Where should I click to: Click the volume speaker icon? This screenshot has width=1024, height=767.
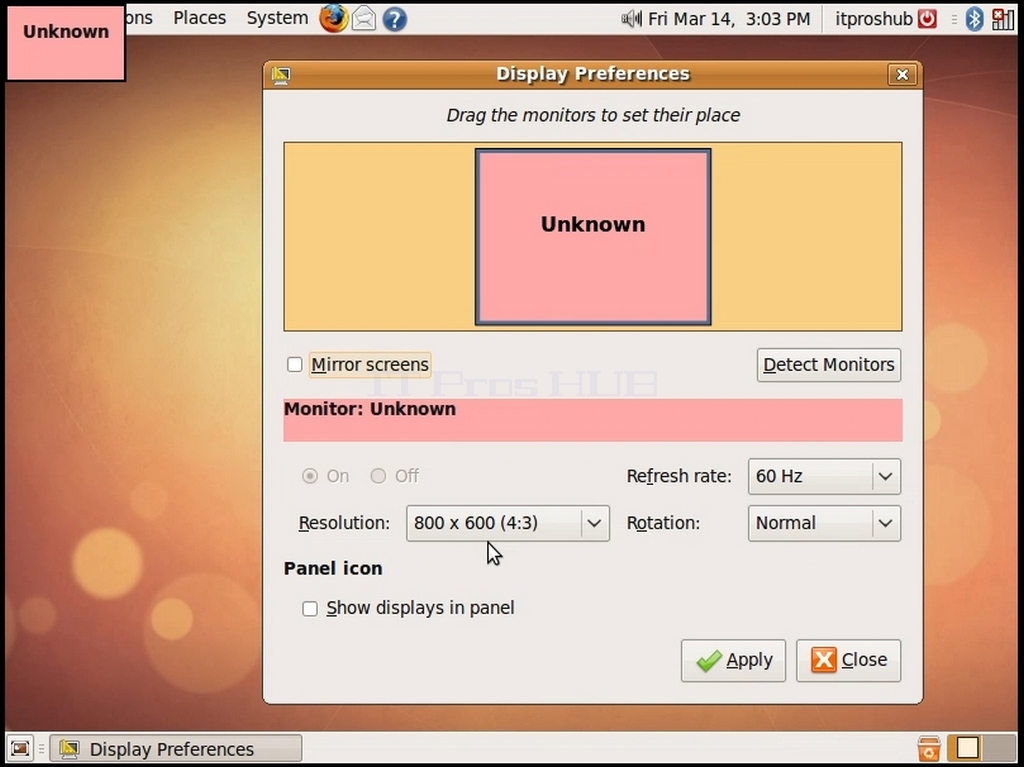point(631,19)
